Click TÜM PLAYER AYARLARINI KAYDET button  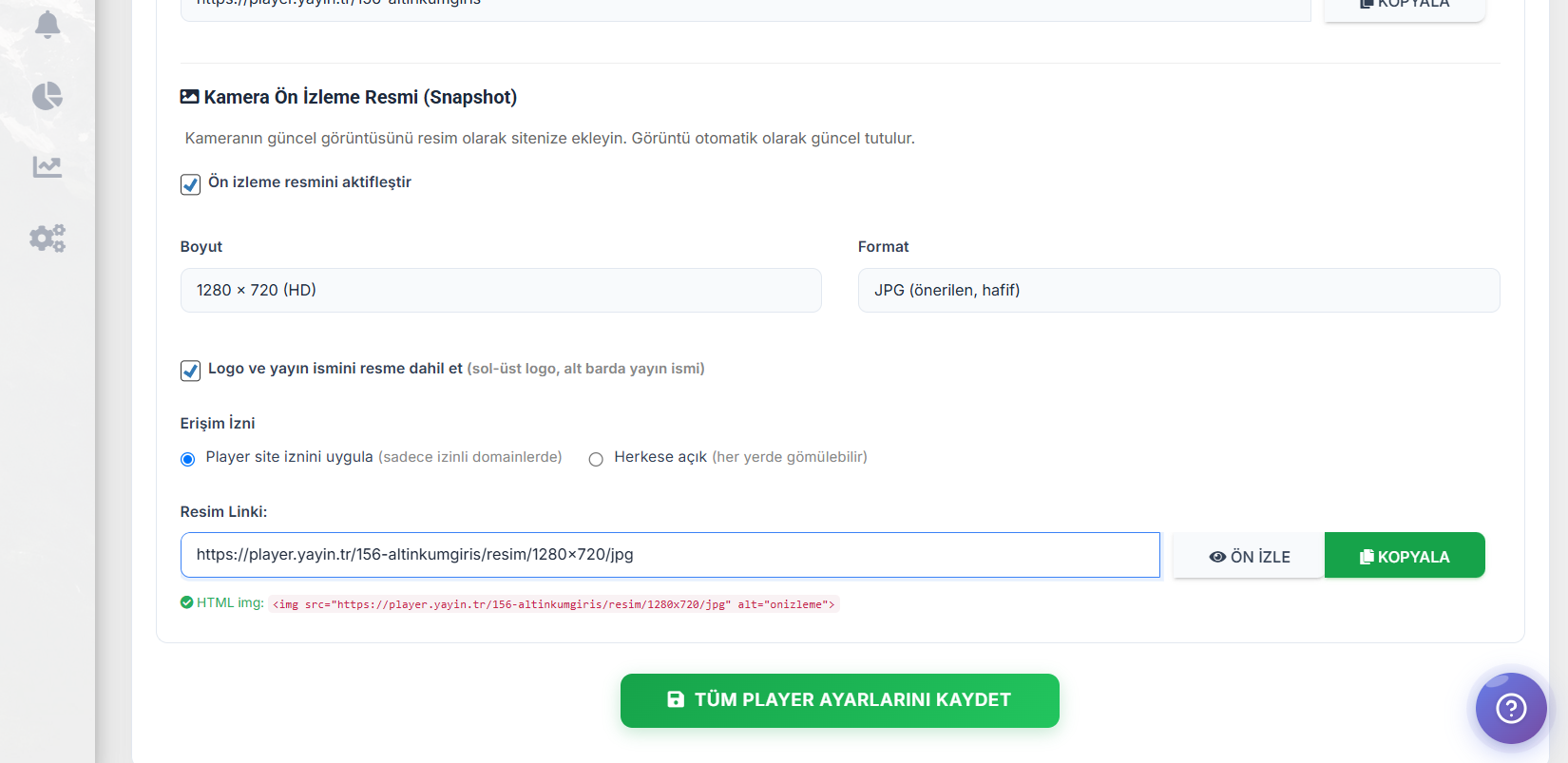(x=840, y=700)
